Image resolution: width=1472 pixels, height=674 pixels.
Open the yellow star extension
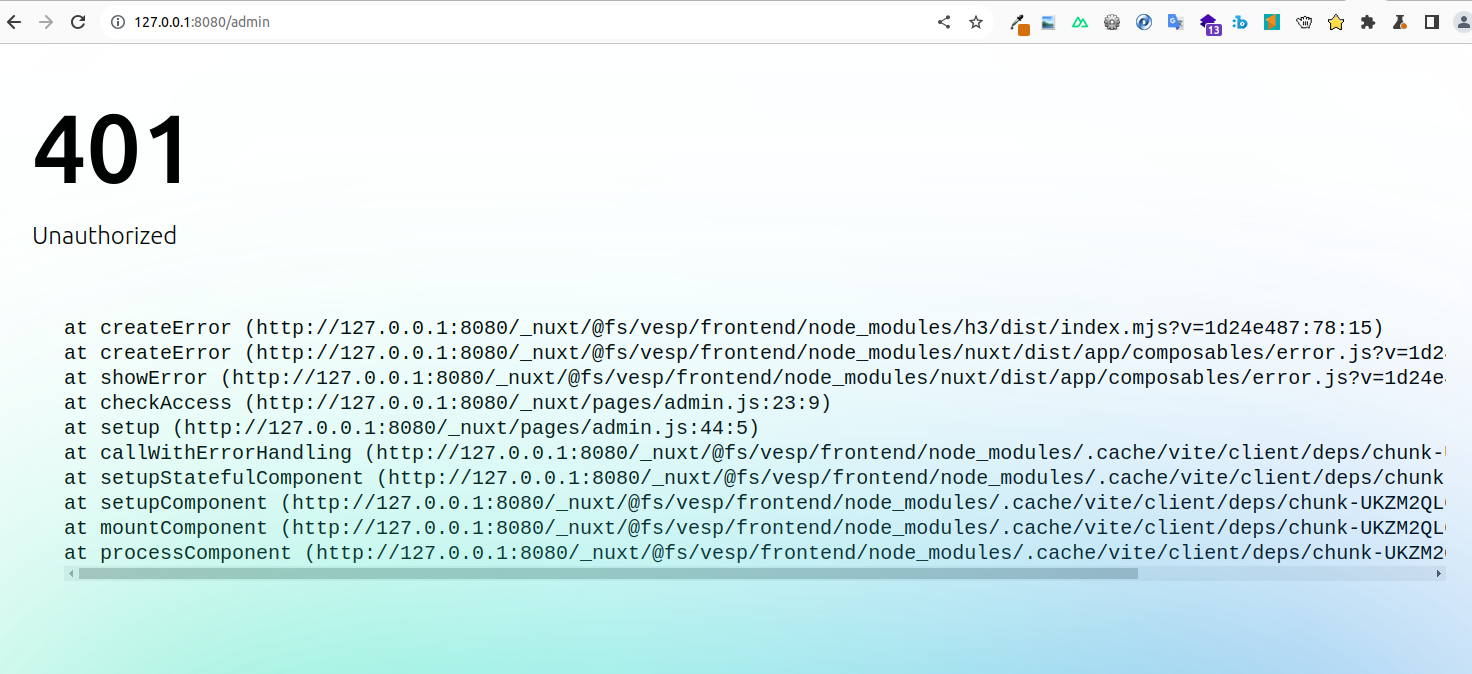click(x=1336, y=22)
